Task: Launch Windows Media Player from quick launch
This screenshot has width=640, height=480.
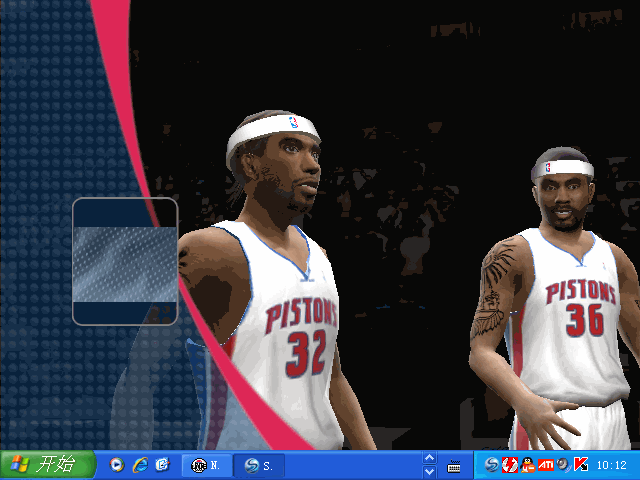Action: tap(116, 465)
